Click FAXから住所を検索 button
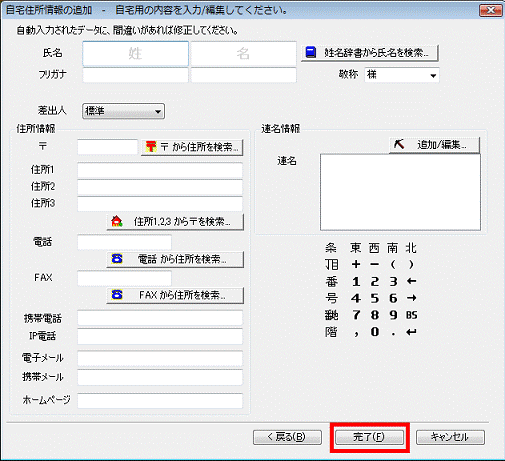 [x=175, y=295]
